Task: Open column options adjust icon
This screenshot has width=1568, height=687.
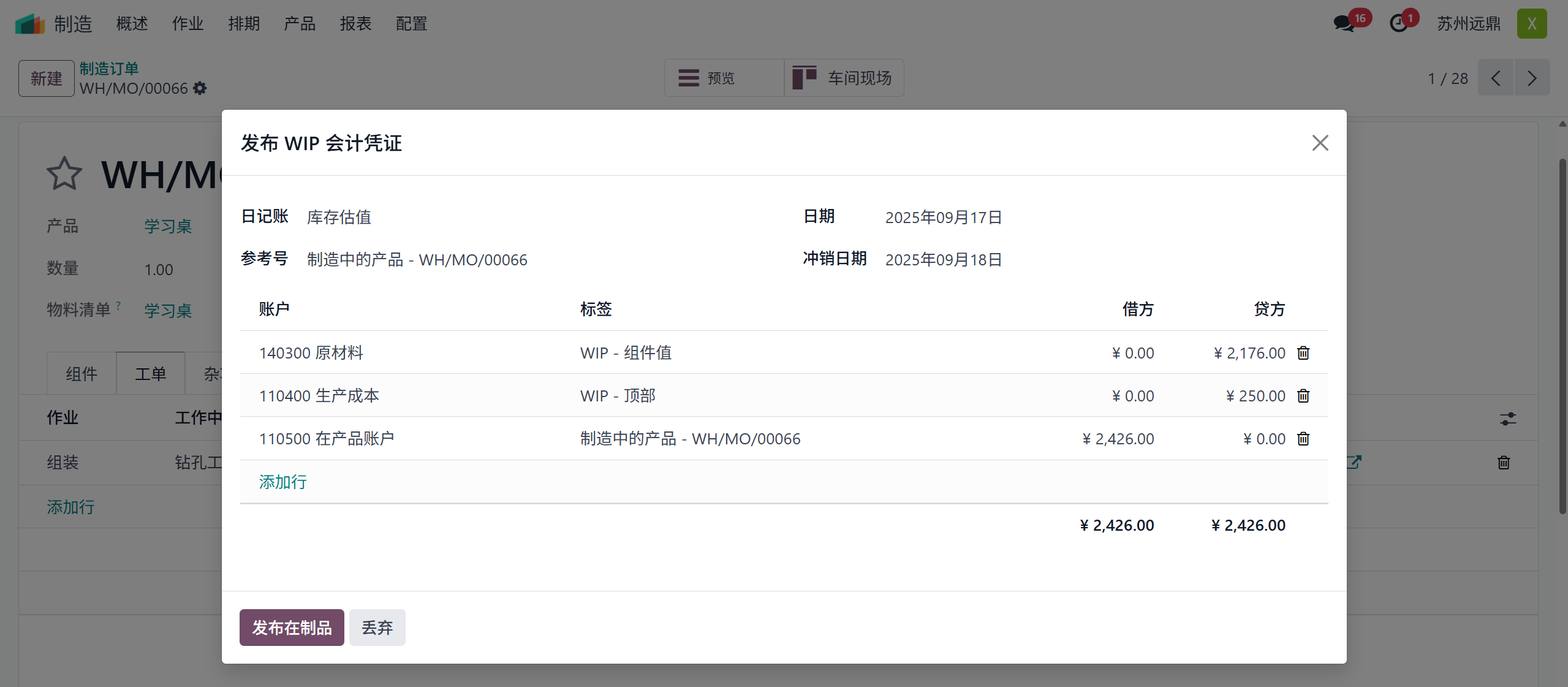Action: coord(1507,419)
